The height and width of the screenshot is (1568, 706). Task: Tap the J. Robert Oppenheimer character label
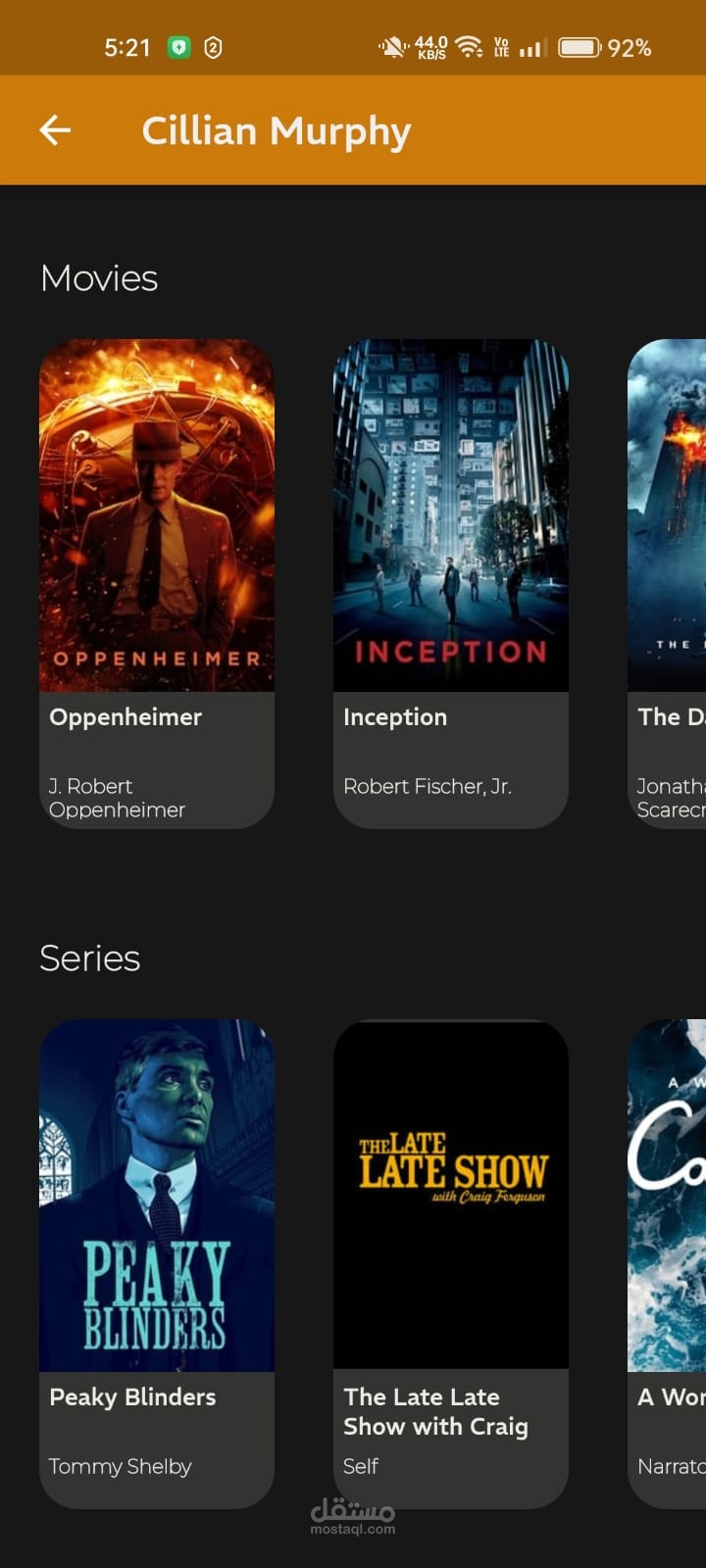click(117, 798)
